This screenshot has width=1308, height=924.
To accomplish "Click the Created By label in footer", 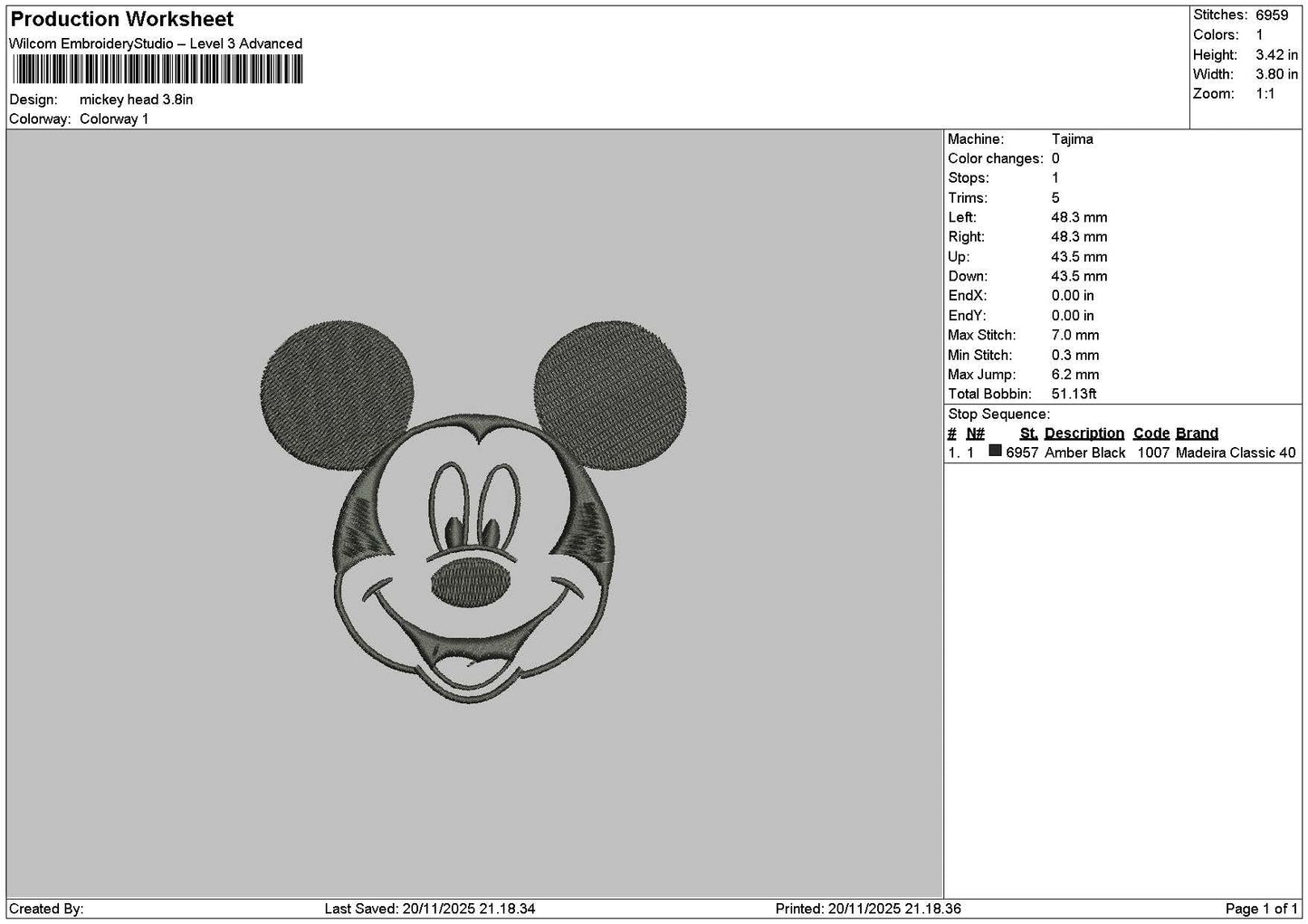I will tap(46, 909).
